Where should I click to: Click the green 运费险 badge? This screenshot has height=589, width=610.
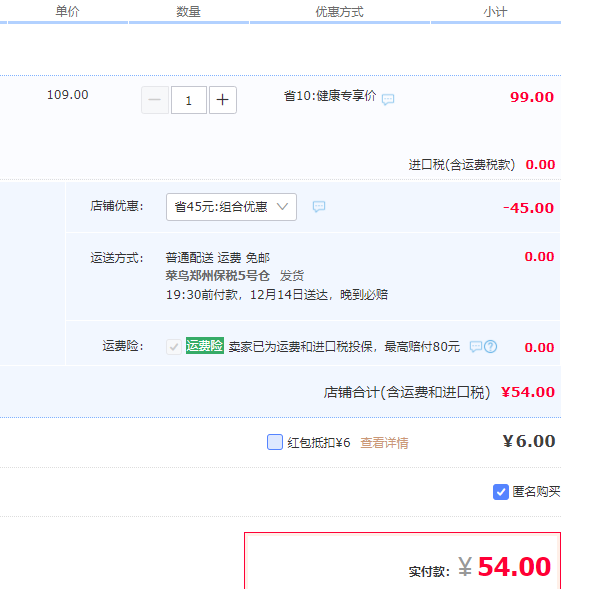coord(204,346)
